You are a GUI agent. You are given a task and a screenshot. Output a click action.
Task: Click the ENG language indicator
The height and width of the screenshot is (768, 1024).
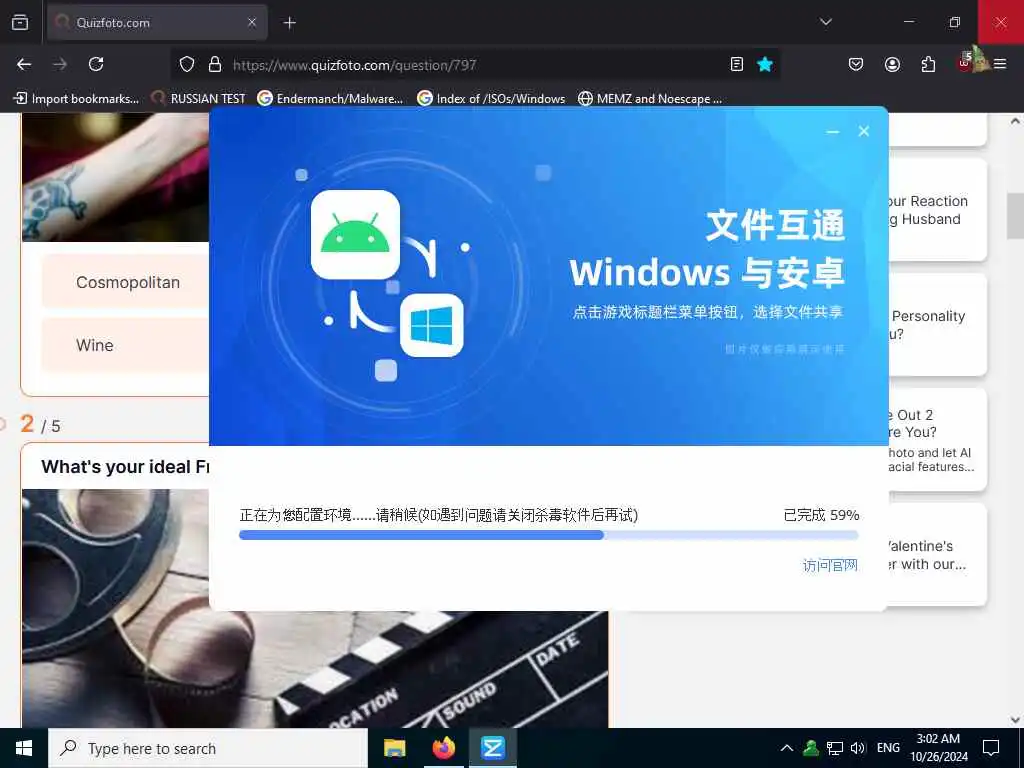click(x=888, y=748)
